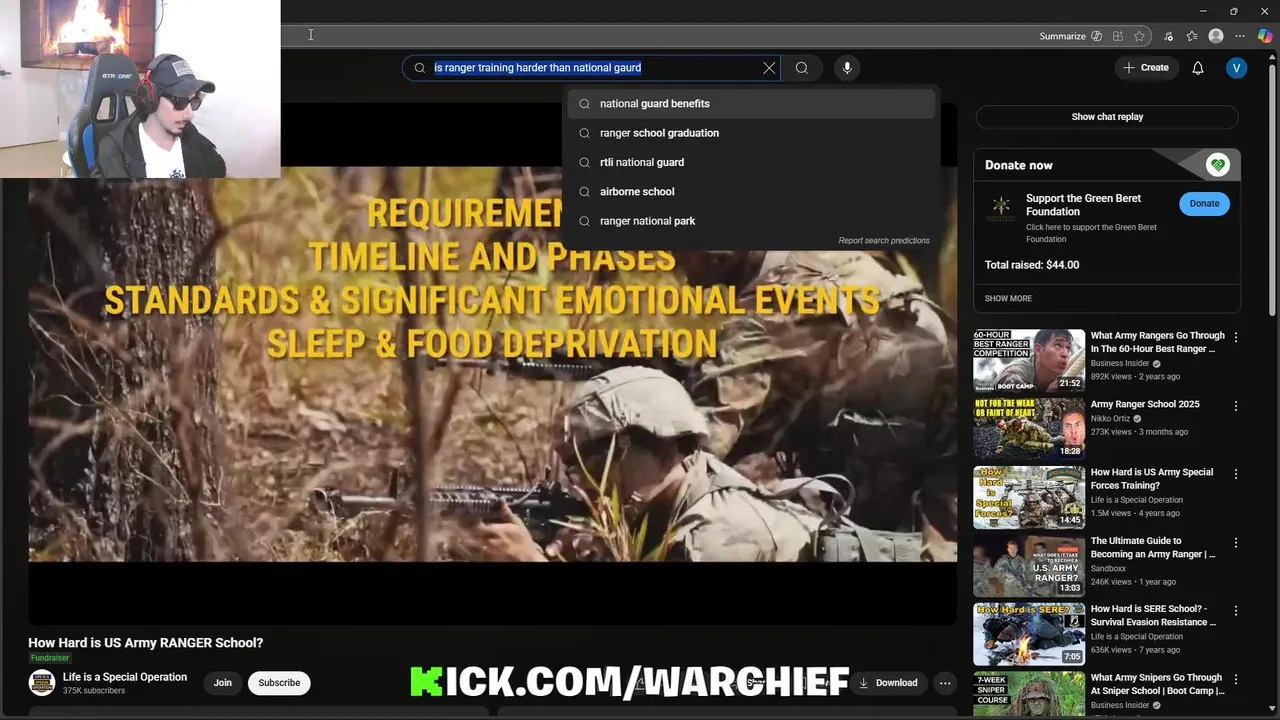The height and width of the screenshot is (720, 1280).
Task: Open What Army Snipers Go Through title
Action: [x=1157, y=685]
